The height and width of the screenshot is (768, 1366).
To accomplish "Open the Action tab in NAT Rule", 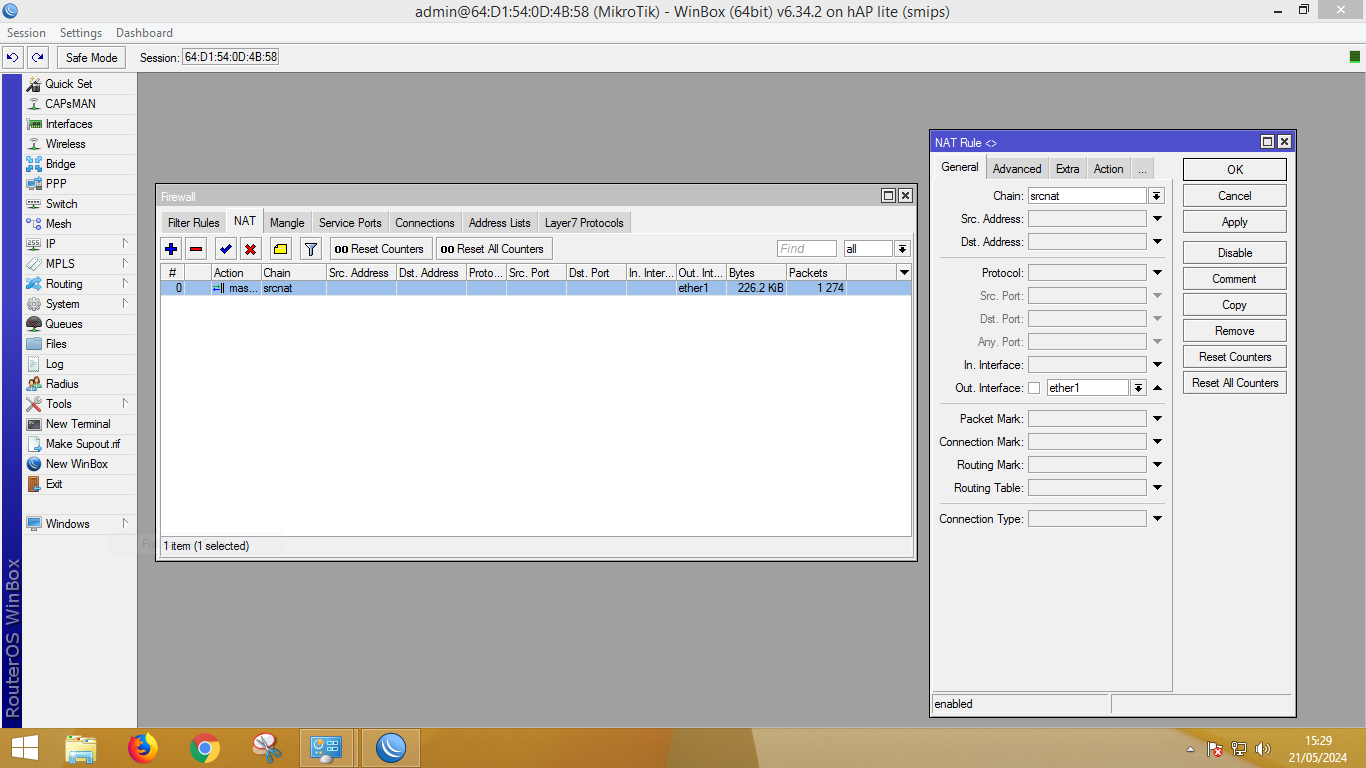I will click(1108, 169).
